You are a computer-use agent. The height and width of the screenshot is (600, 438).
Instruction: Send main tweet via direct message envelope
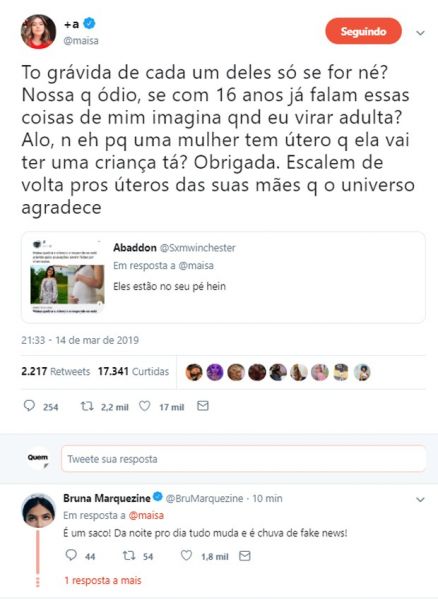point(203,406)
